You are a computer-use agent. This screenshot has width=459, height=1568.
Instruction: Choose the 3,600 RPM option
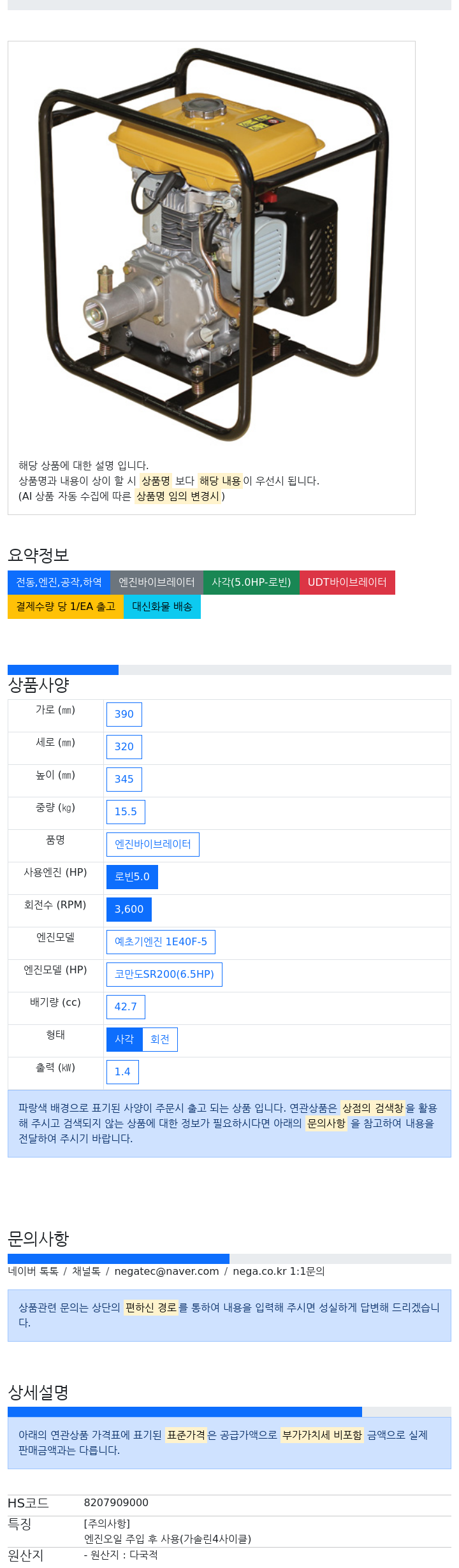click(129, 910)
